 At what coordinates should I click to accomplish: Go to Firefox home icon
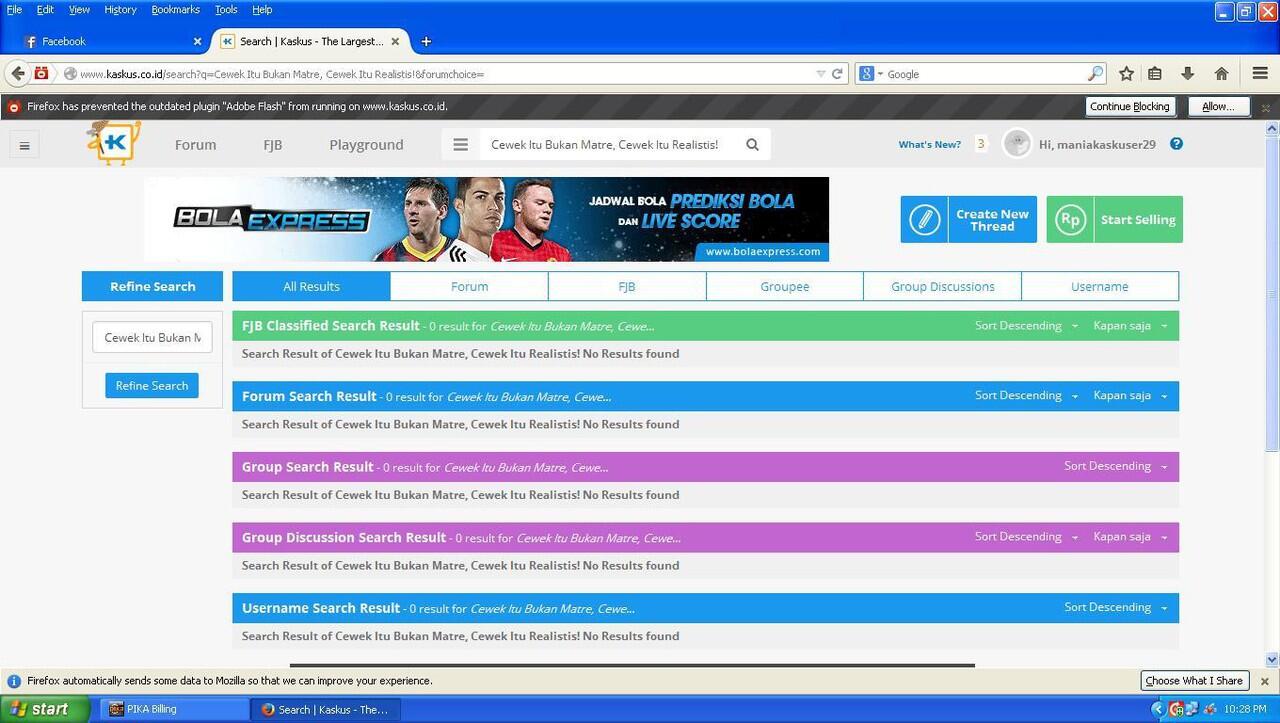click(x=1221, y=73)
